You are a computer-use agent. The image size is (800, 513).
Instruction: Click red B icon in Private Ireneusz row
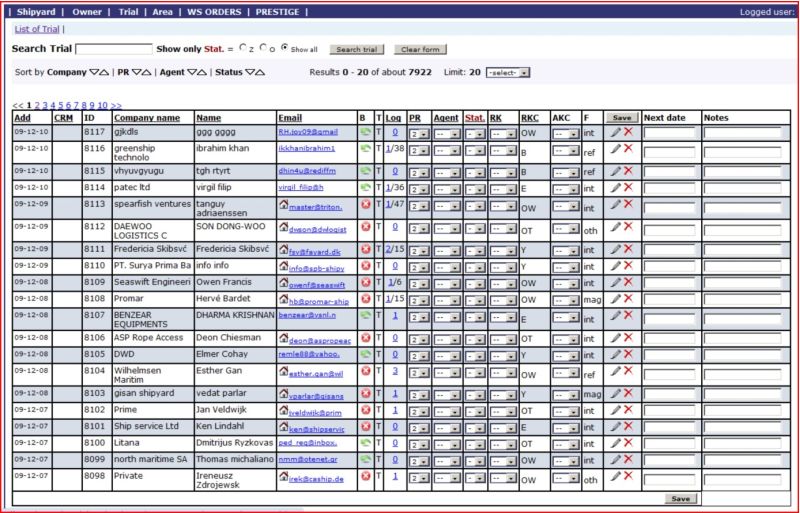point(365,476)
